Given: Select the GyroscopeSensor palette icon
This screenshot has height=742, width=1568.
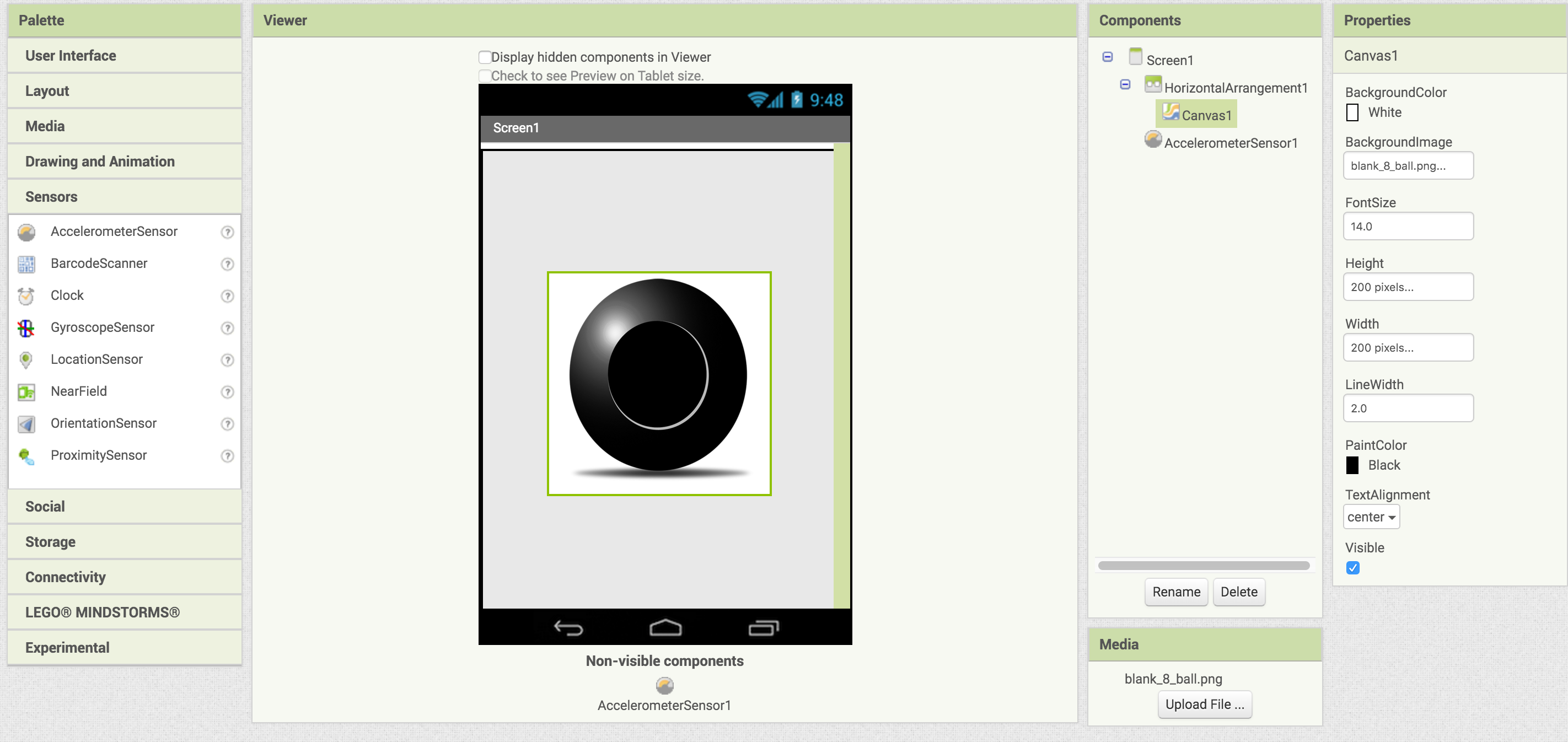Looking at the screenshot, I should (x=27, y=327).
